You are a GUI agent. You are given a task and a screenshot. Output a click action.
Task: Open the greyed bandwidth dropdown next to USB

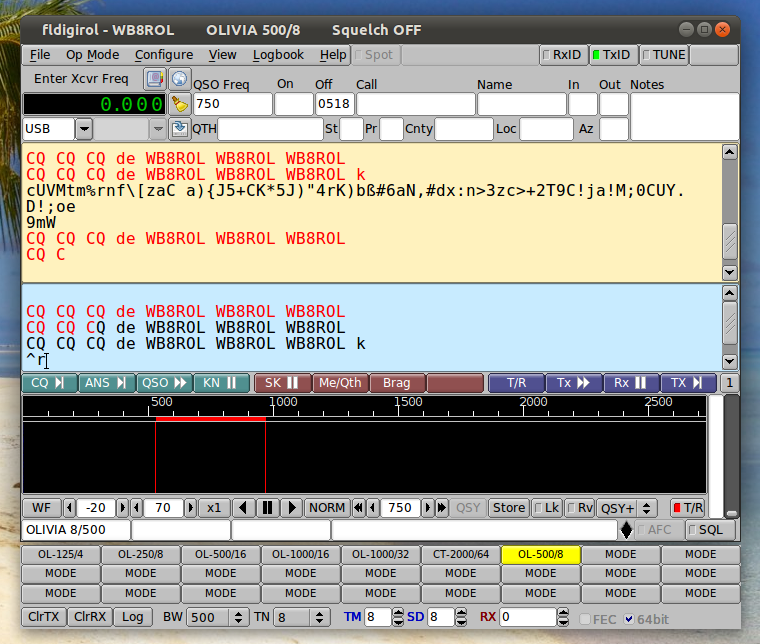coord(158,129)
